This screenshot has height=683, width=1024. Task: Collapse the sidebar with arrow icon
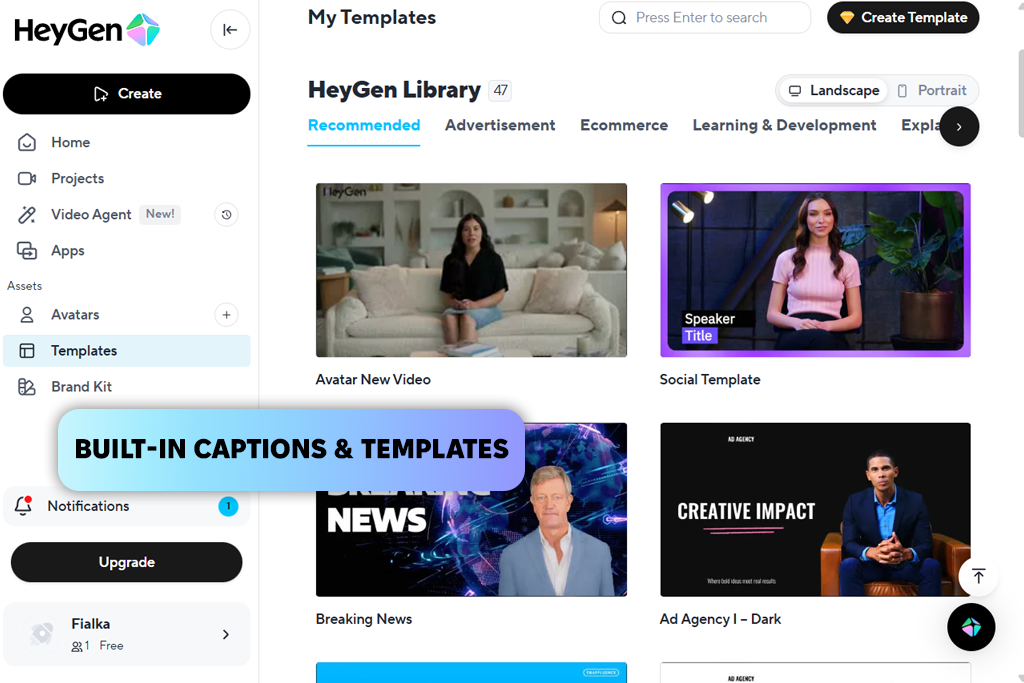tap(230, 29)
